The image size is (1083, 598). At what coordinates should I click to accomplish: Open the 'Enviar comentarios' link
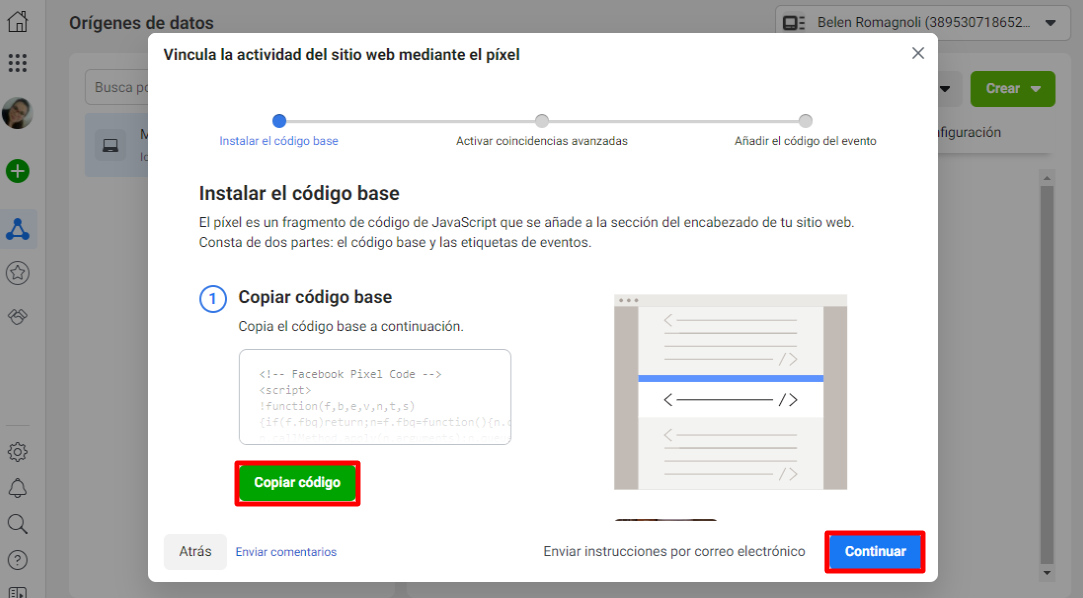point(286,552)
